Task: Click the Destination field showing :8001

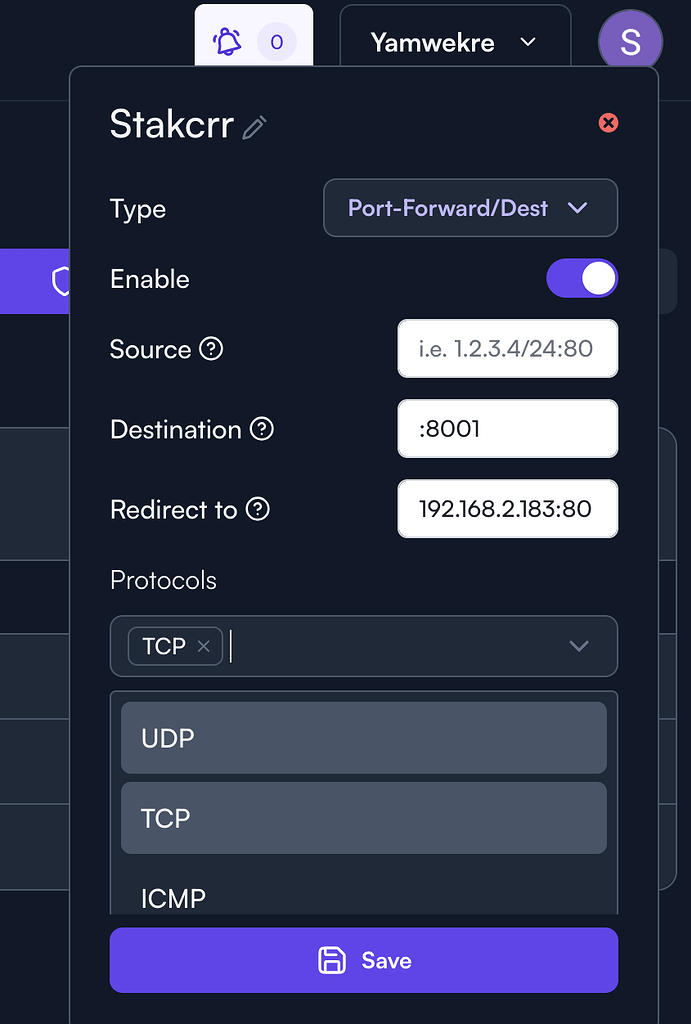Action: click(507, 428)
